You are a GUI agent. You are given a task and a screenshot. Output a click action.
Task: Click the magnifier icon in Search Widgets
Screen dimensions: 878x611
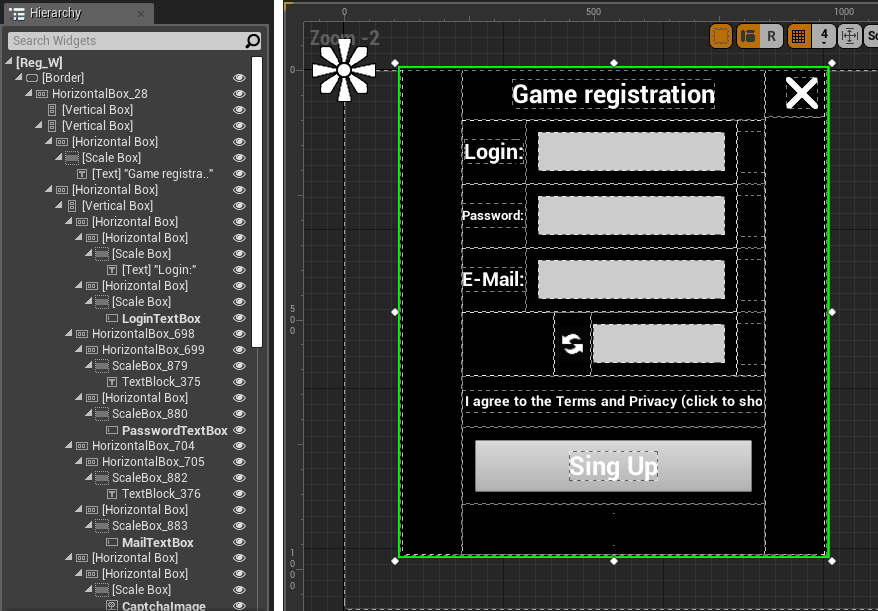[253, 40]
